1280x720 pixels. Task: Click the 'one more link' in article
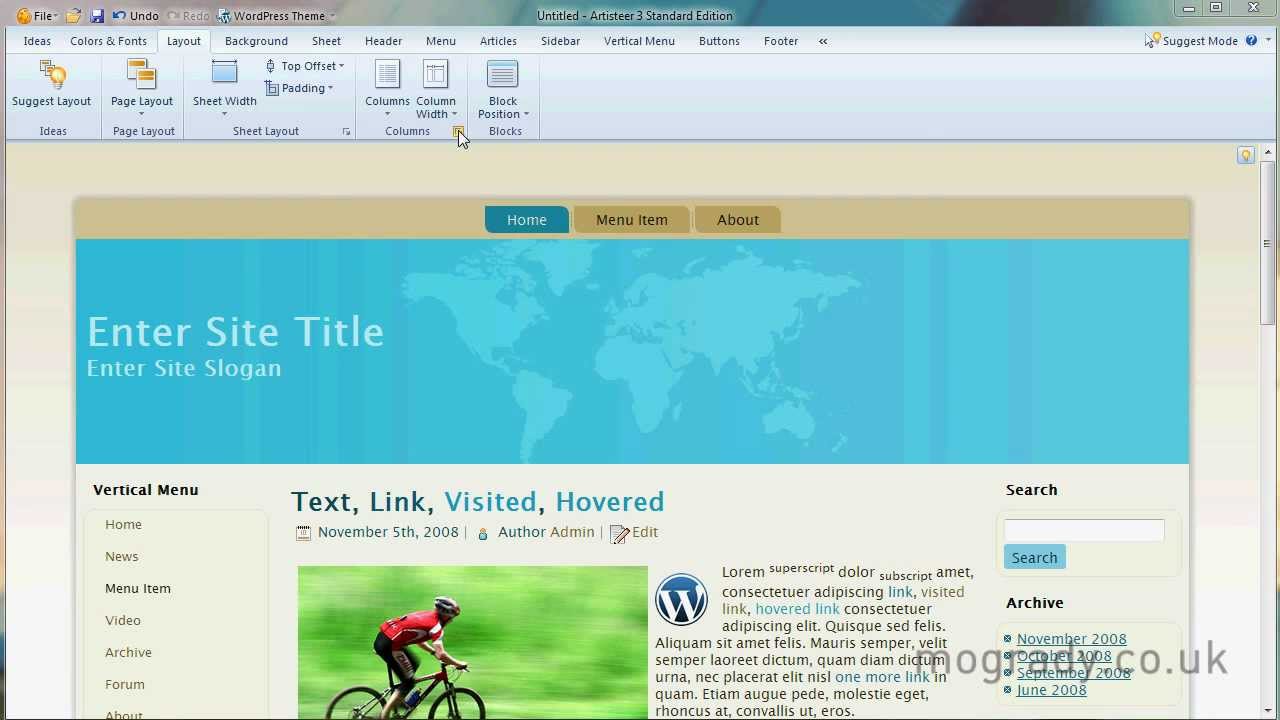tap(882, 677)
